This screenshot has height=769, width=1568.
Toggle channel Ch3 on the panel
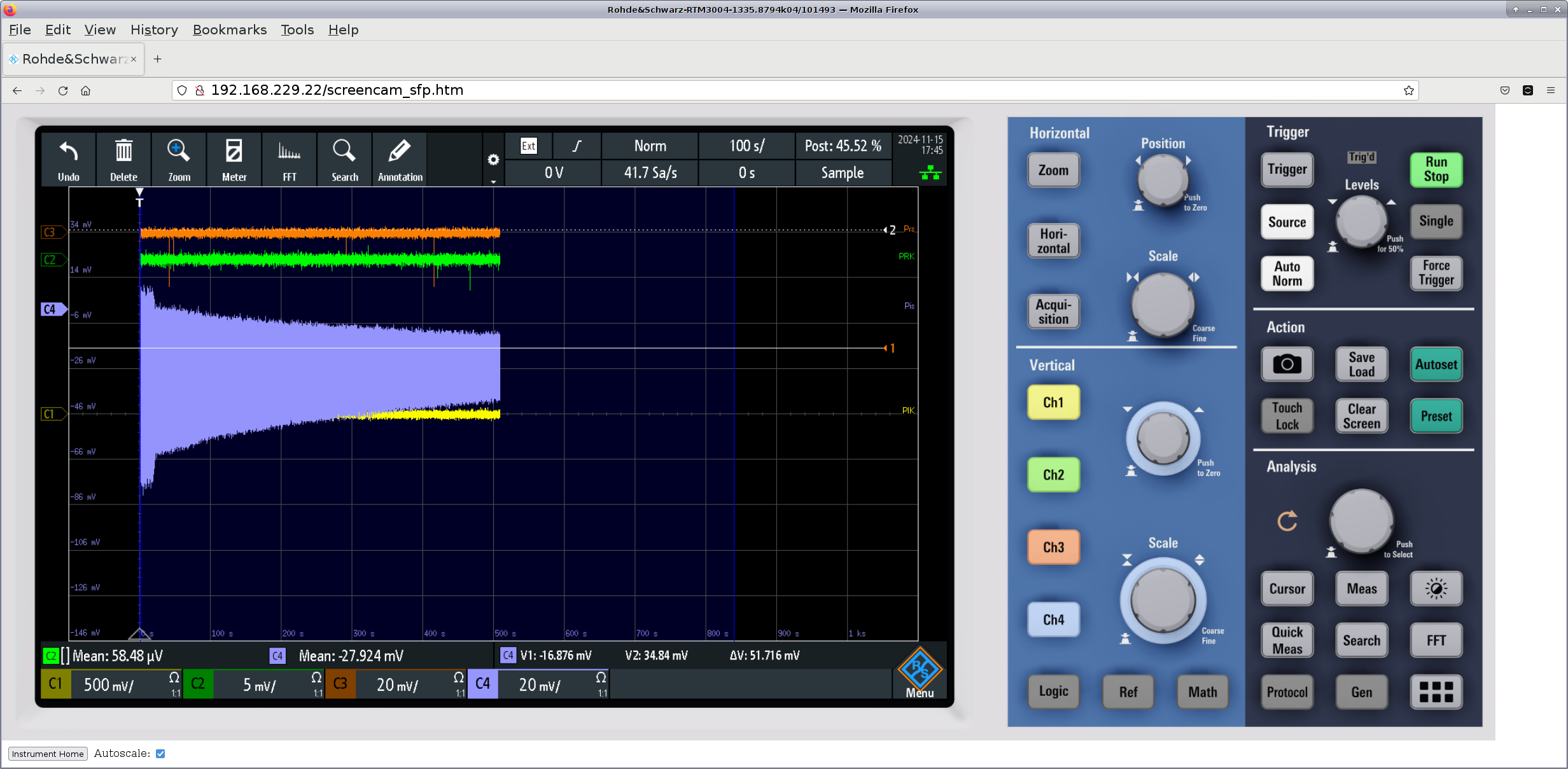click(1053, 547)
